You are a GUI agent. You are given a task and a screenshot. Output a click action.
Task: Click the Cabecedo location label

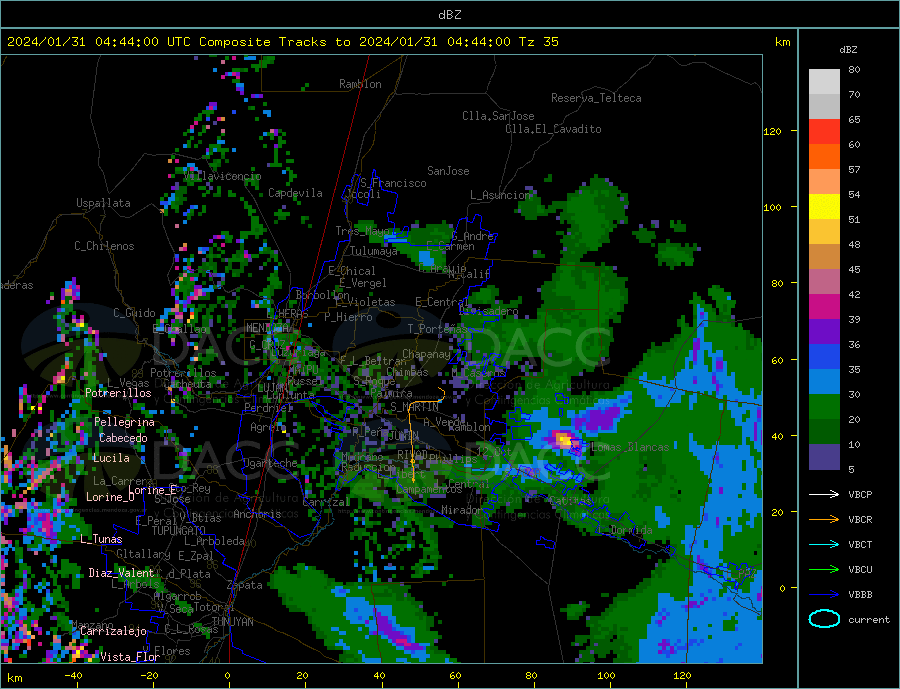pos(123,438)
